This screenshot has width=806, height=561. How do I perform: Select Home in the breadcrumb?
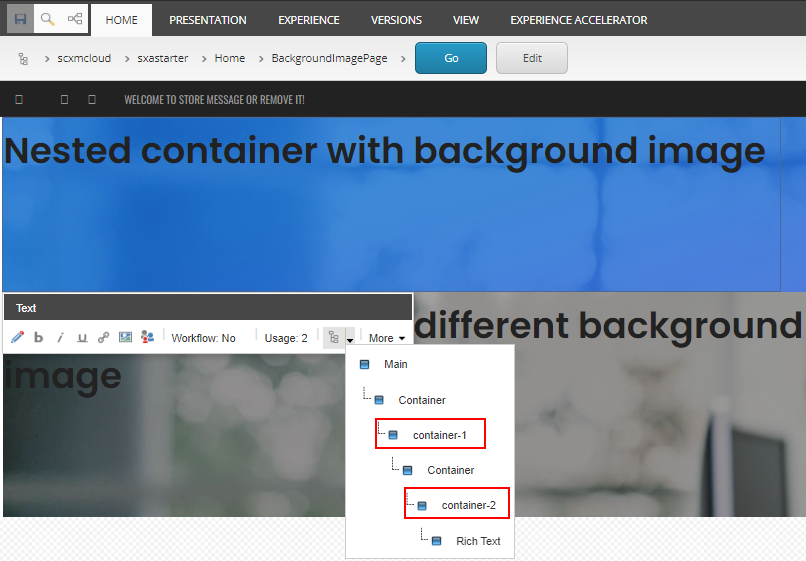click(230, 58)
